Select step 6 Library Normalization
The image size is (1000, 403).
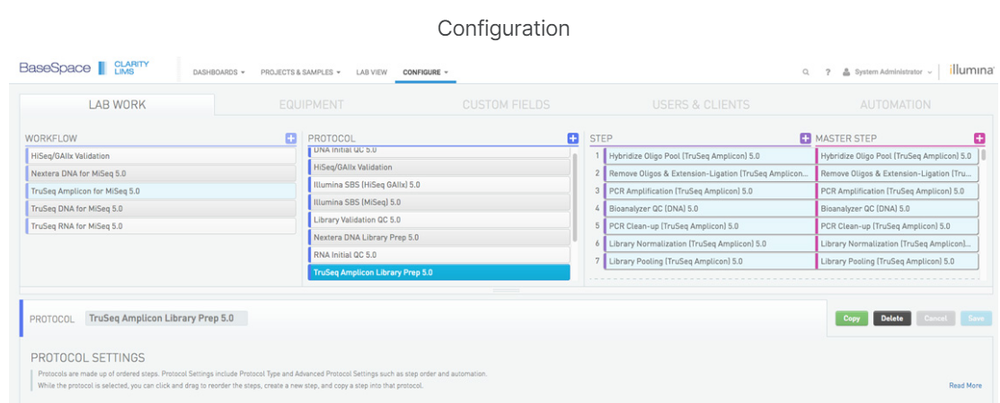tap(709, 244)
